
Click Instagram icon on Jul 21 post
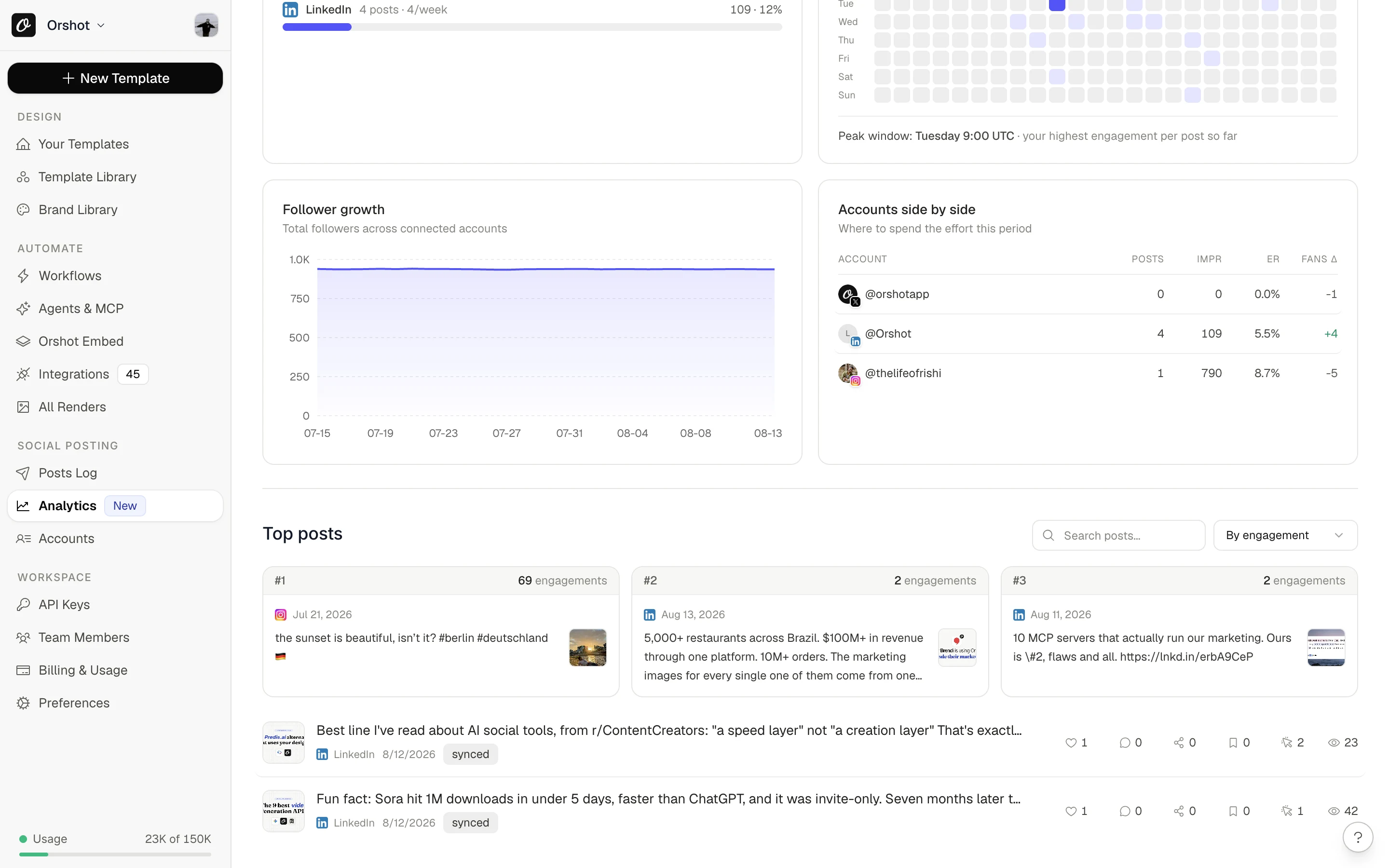(281, 614)
